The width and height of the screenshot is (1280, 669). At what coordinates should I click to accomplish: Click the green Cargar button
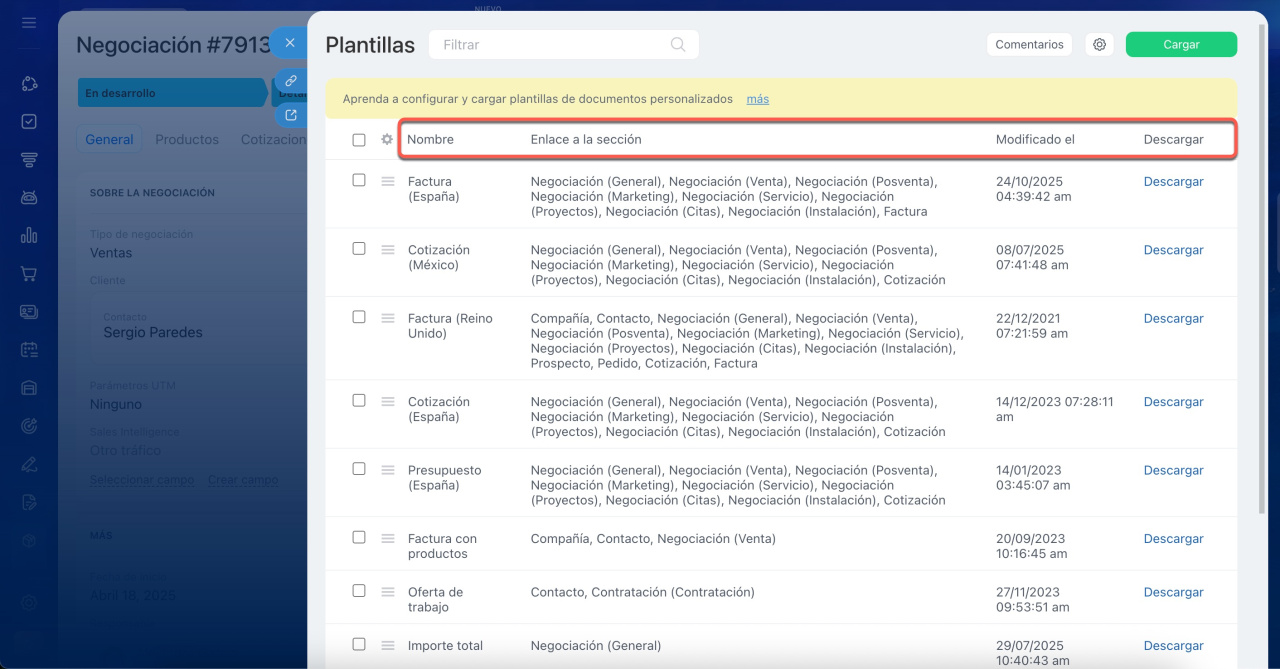pos(1181,45)
